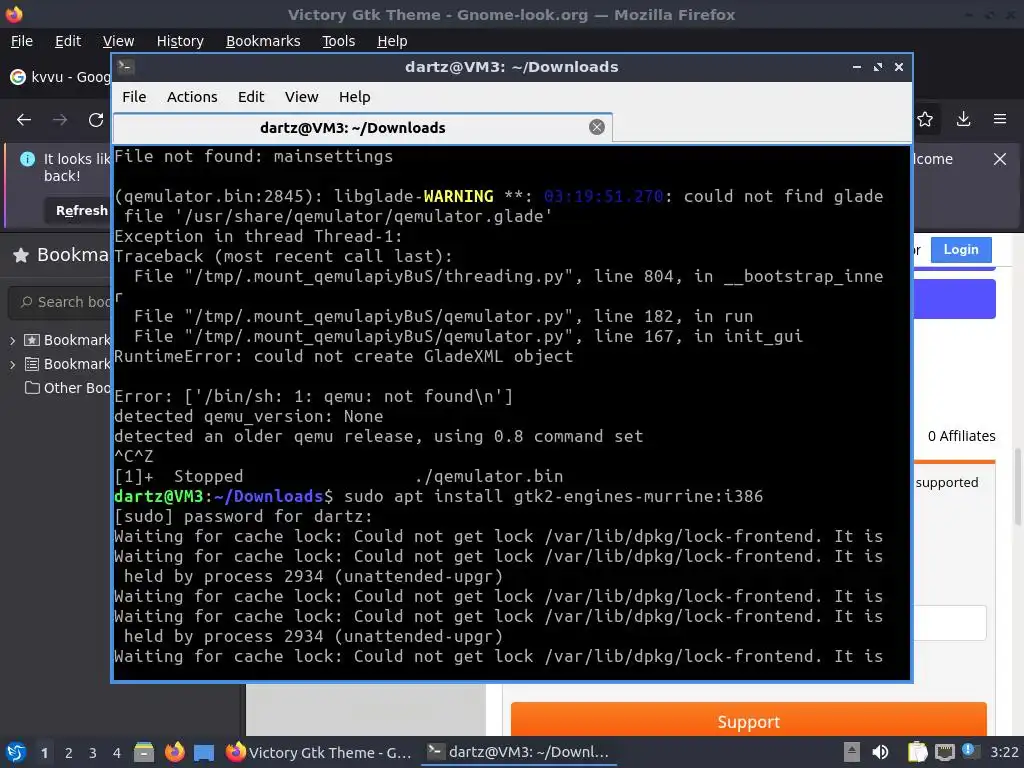Open Firefox Edit menu

pos(68,41)
